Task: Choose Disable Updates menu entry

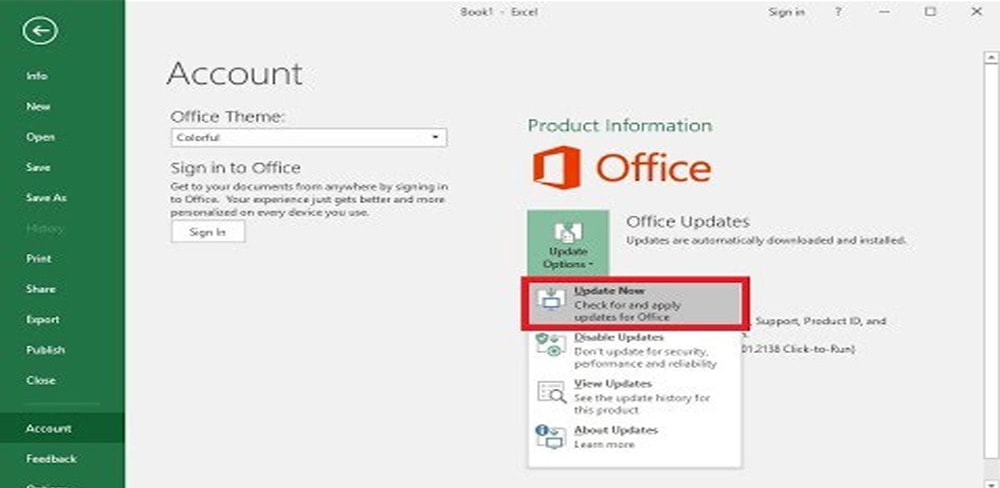Action: click(x=635, y=350)
